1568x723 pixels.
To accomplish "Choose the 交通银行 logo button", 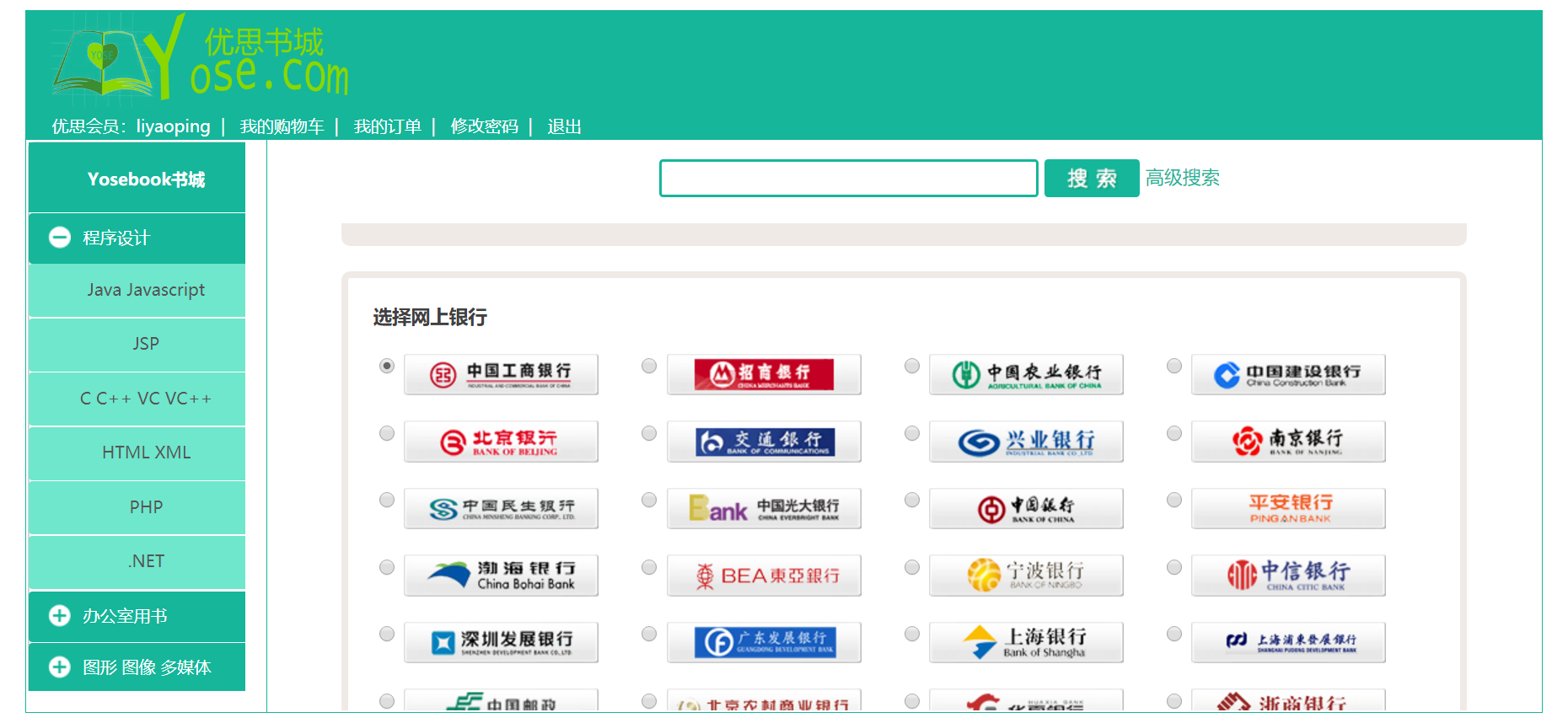I will [x=764, y=442].
